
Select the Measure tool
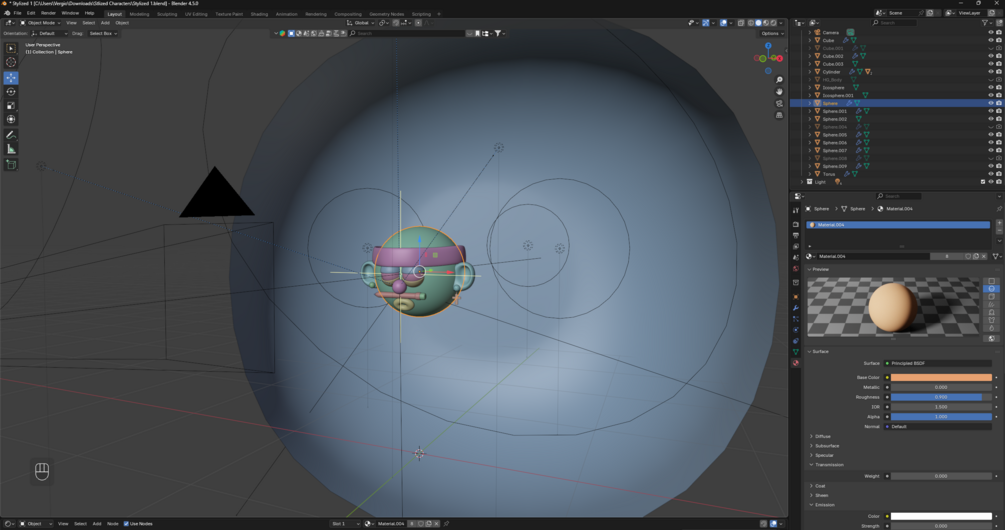click(x=11, y=149)
